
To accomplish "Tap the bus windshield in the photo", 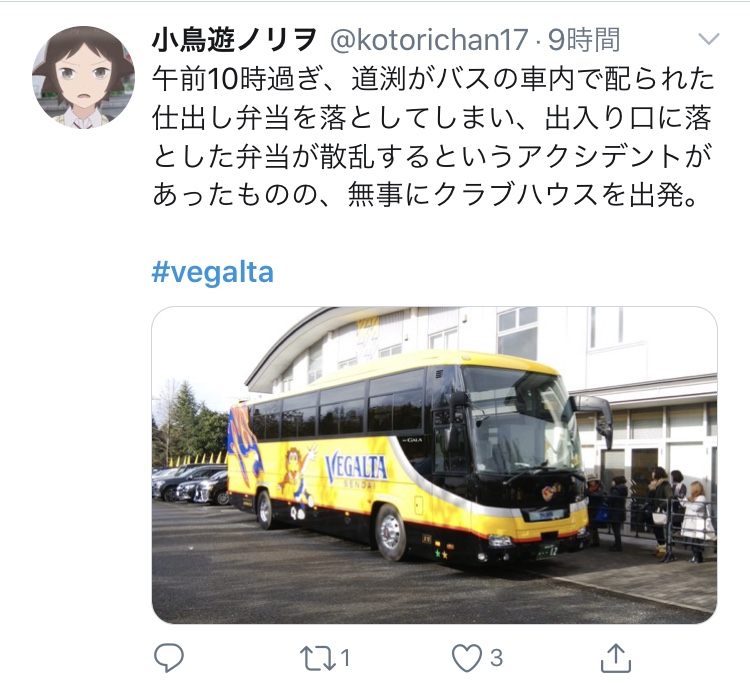I will click(521, 421).
